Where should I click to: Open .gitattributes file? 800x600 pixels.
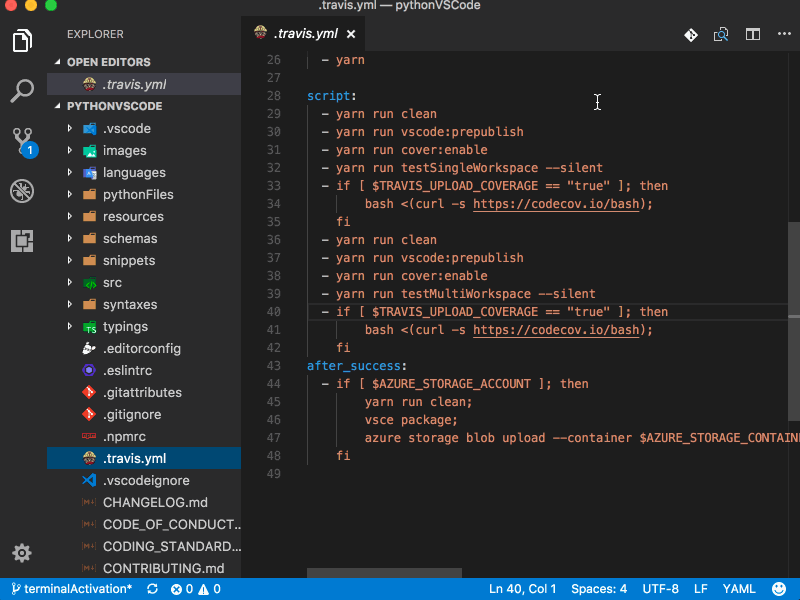pos(144,392)
